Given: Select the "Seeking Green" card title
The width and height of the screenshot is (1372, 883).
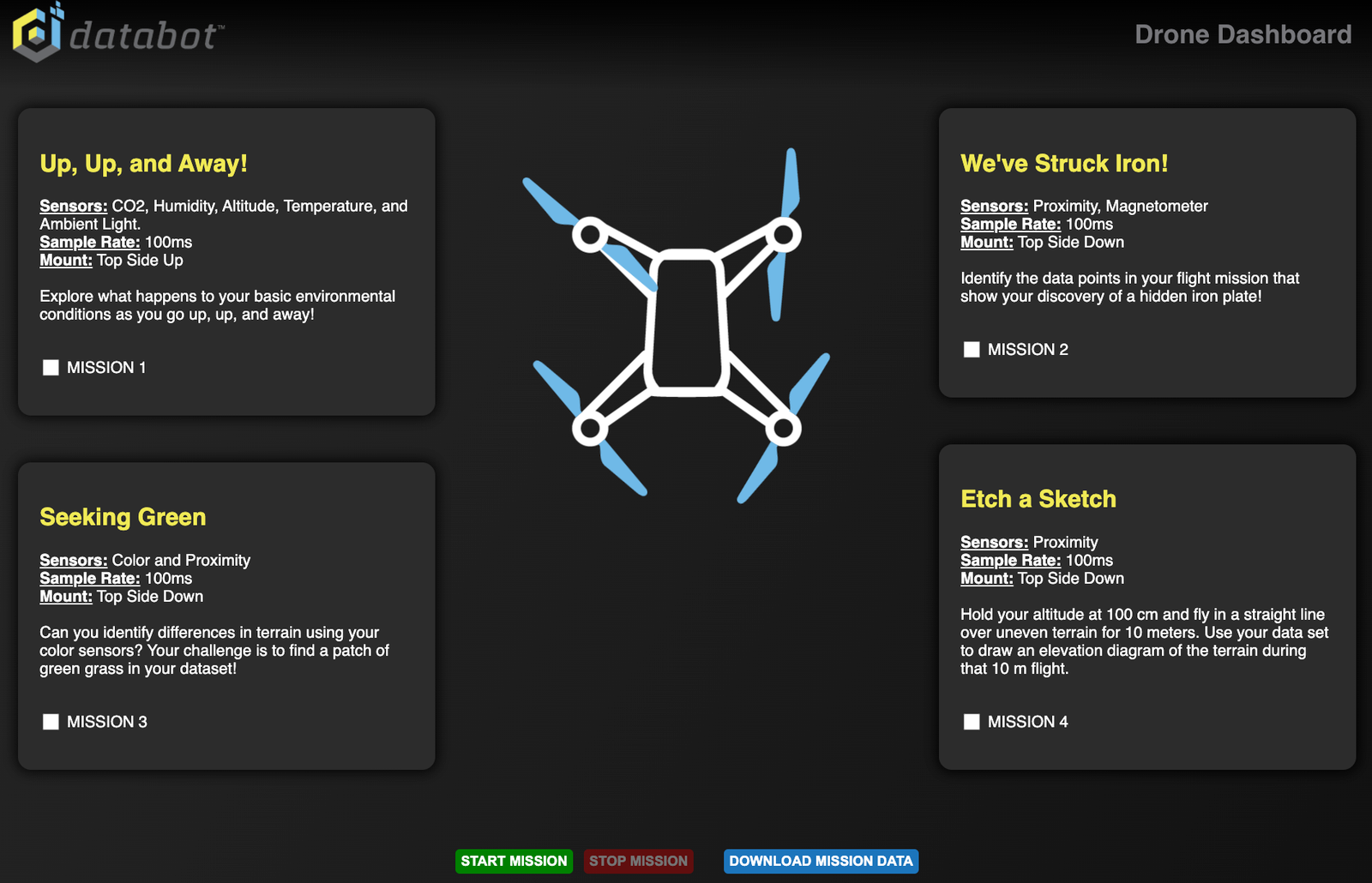Looking at the screenshot, I should tap(123, 517).
